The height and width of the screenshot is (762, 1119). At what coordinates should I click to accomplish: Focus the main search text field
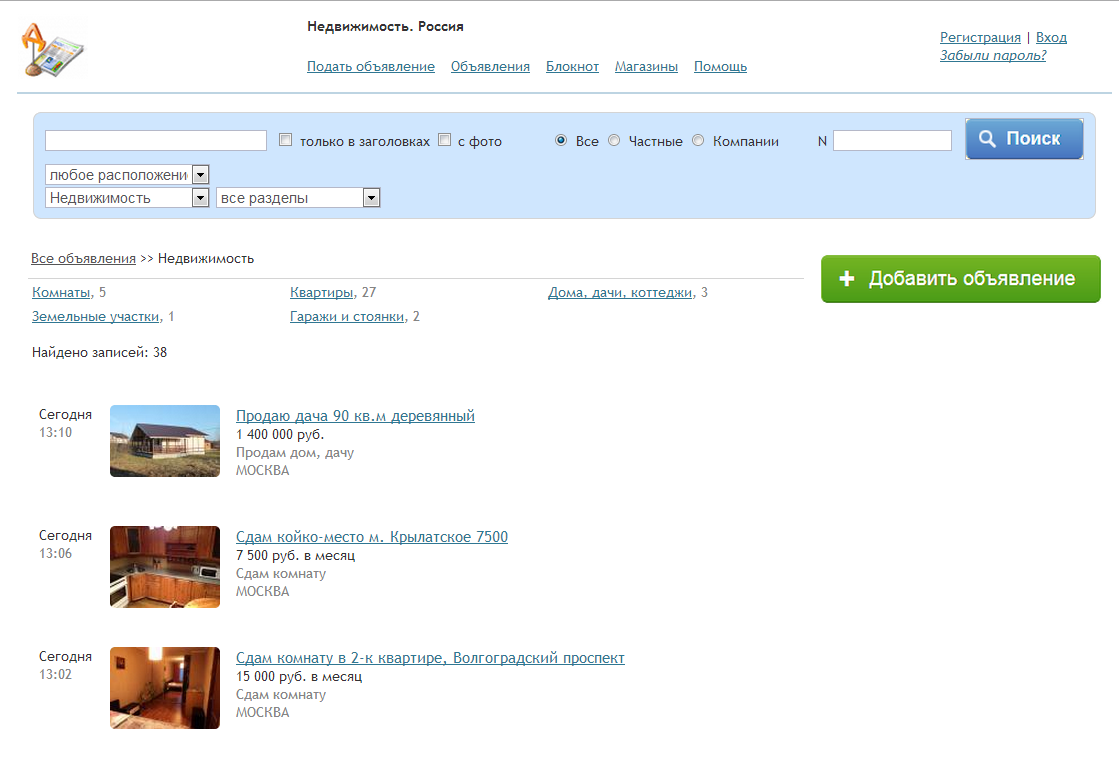pos(156,141)
